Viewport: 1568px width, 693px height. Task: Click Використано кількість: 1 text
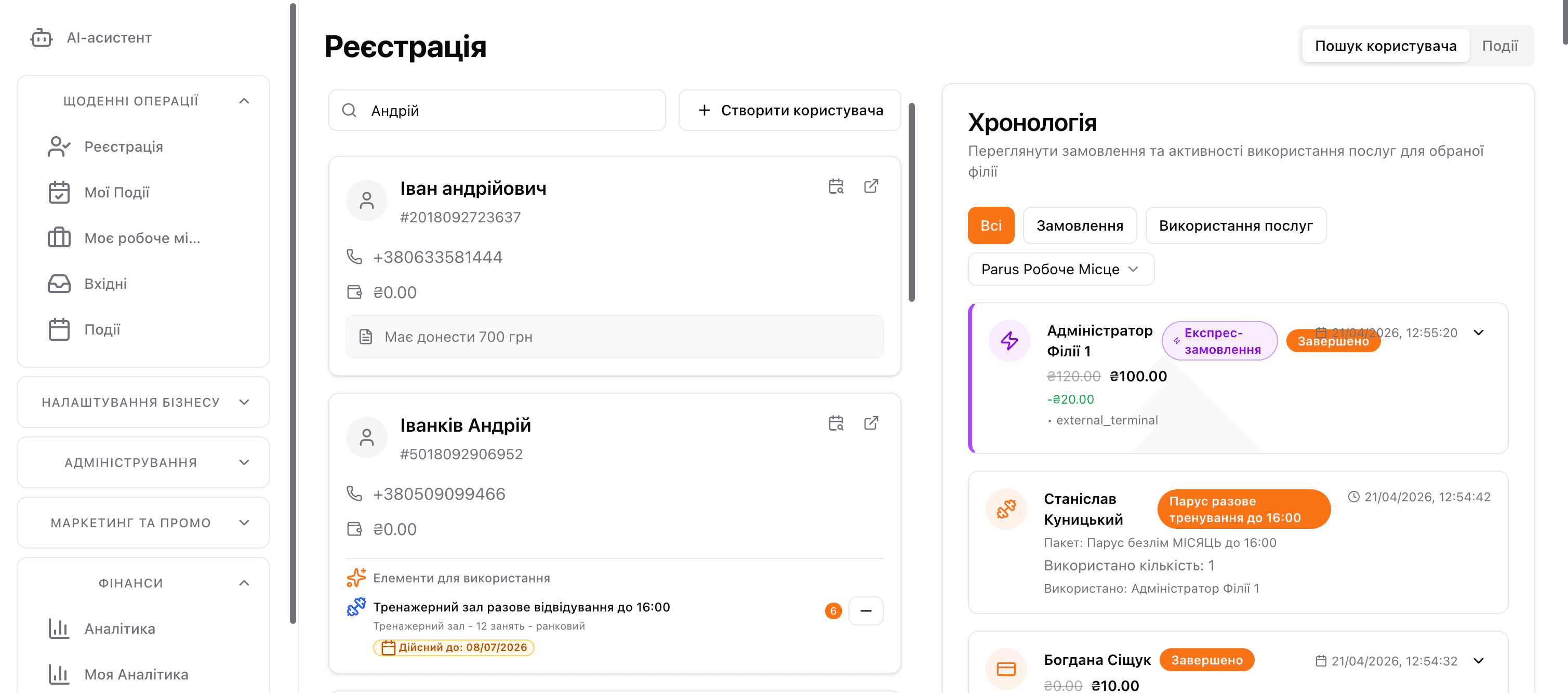pos(1128,565)
